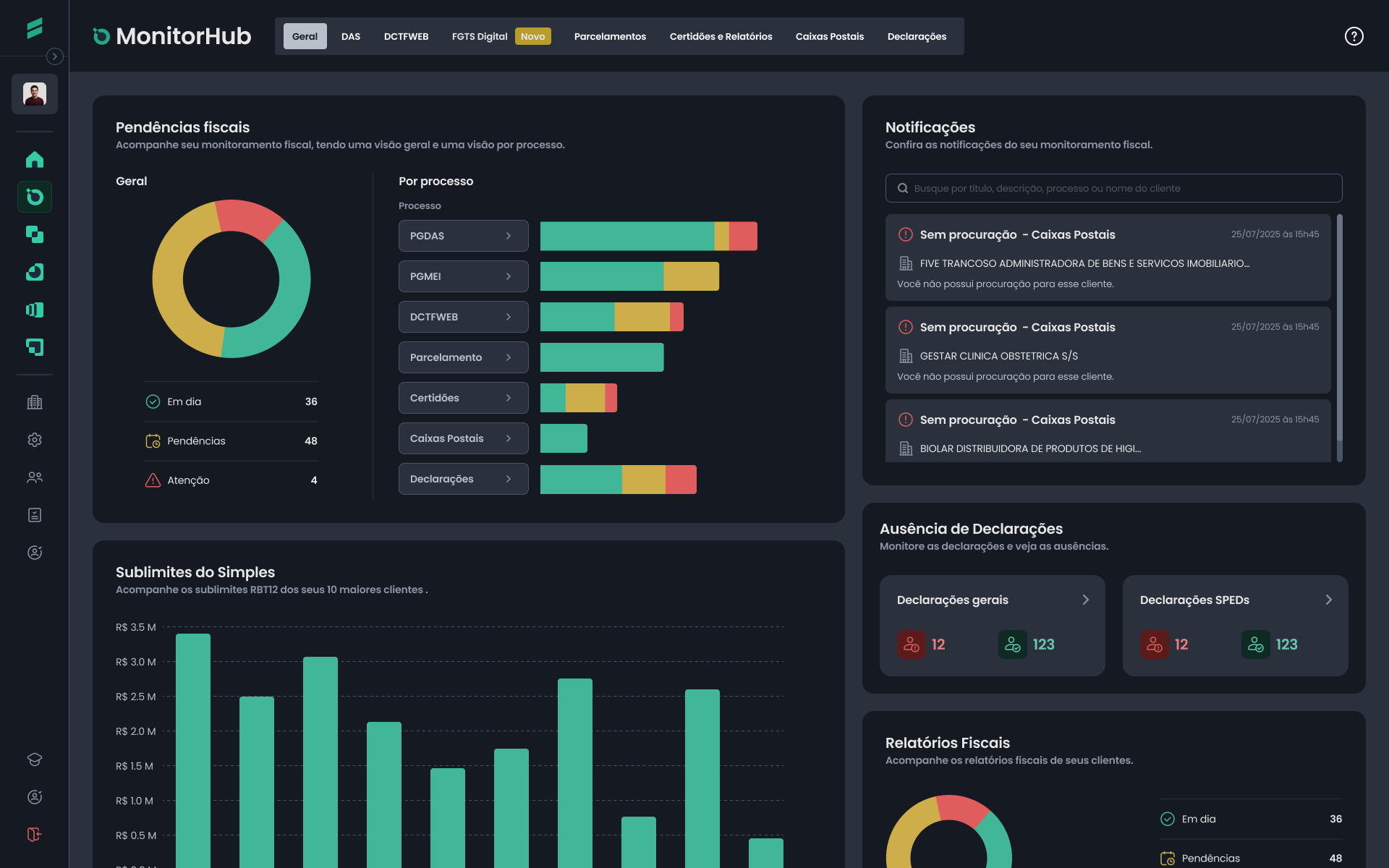Screen dimensions: 1389x868
Task: Open the settings gear in sidebar
Action: [34, 440]
